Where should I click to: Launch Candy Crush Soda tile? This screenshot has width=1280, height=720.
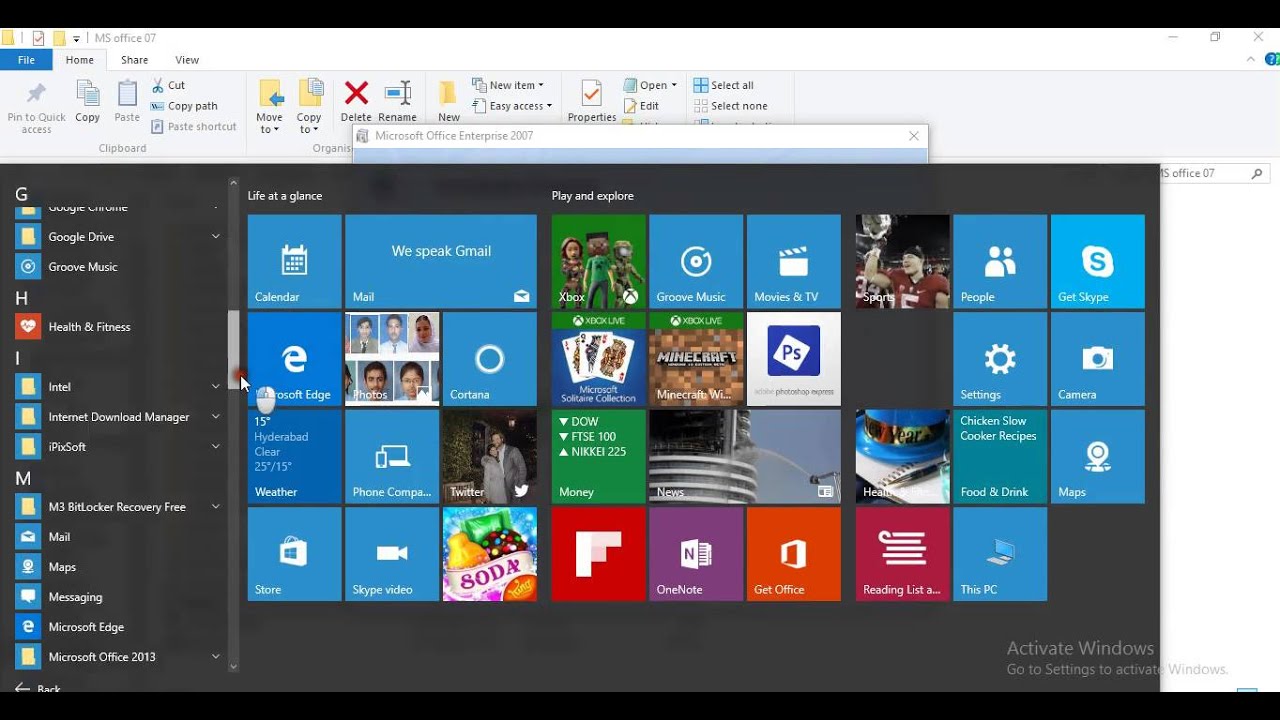pos(490,554)
